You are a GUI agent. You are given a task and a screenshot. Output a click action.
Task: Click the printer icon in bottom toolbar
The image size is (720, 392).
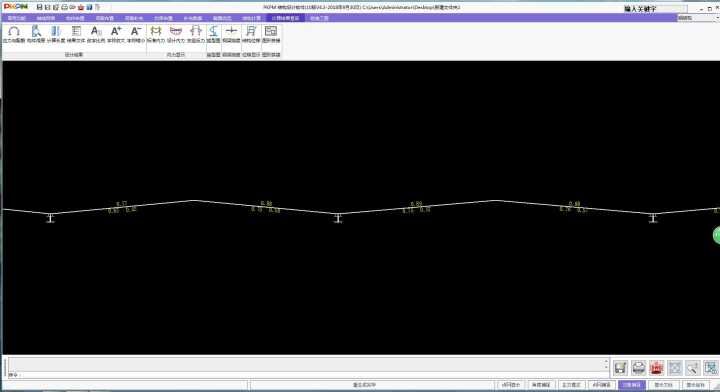[638, 367]
